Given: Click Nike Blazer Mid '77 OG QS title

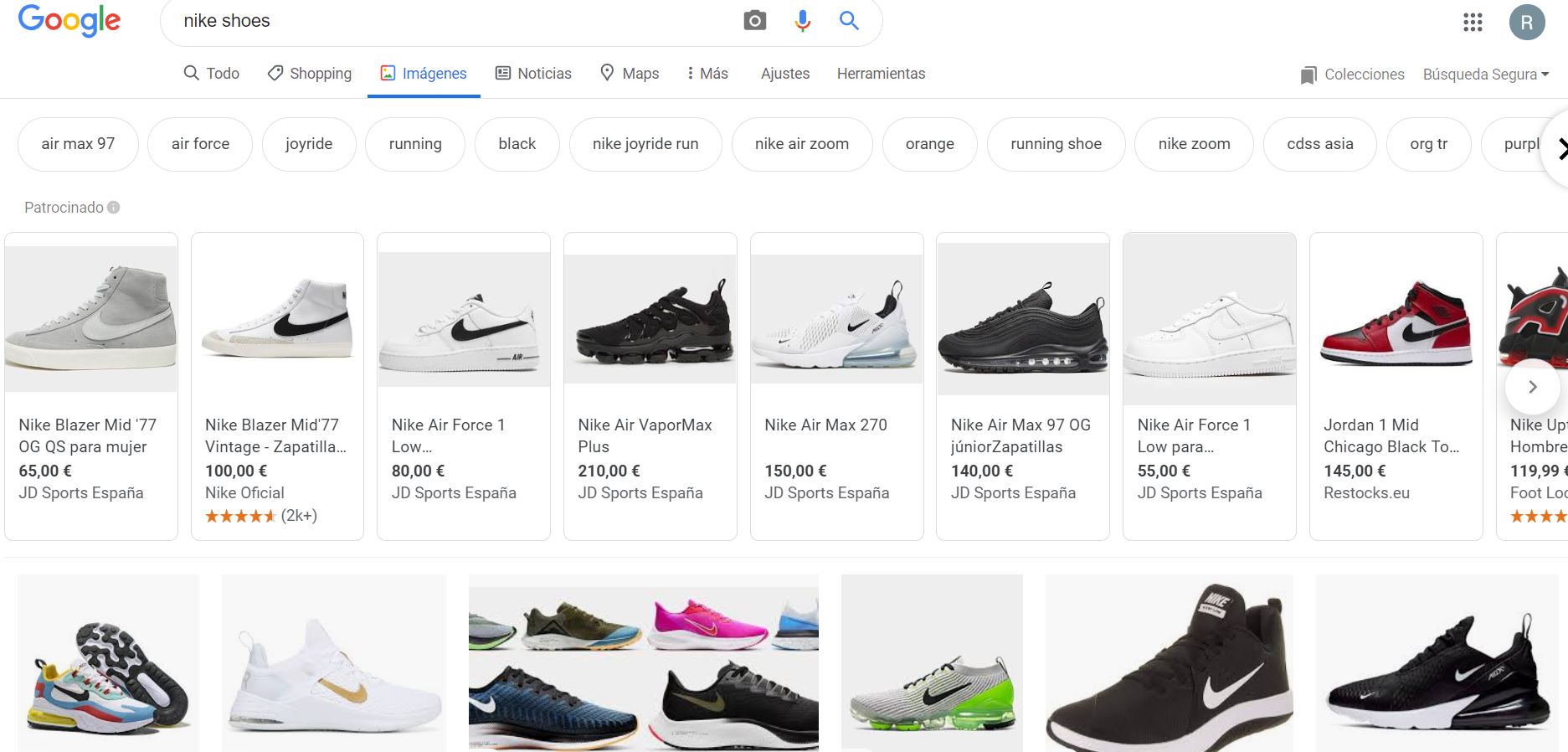Looking at the screenshot, I should coord(87,435).
